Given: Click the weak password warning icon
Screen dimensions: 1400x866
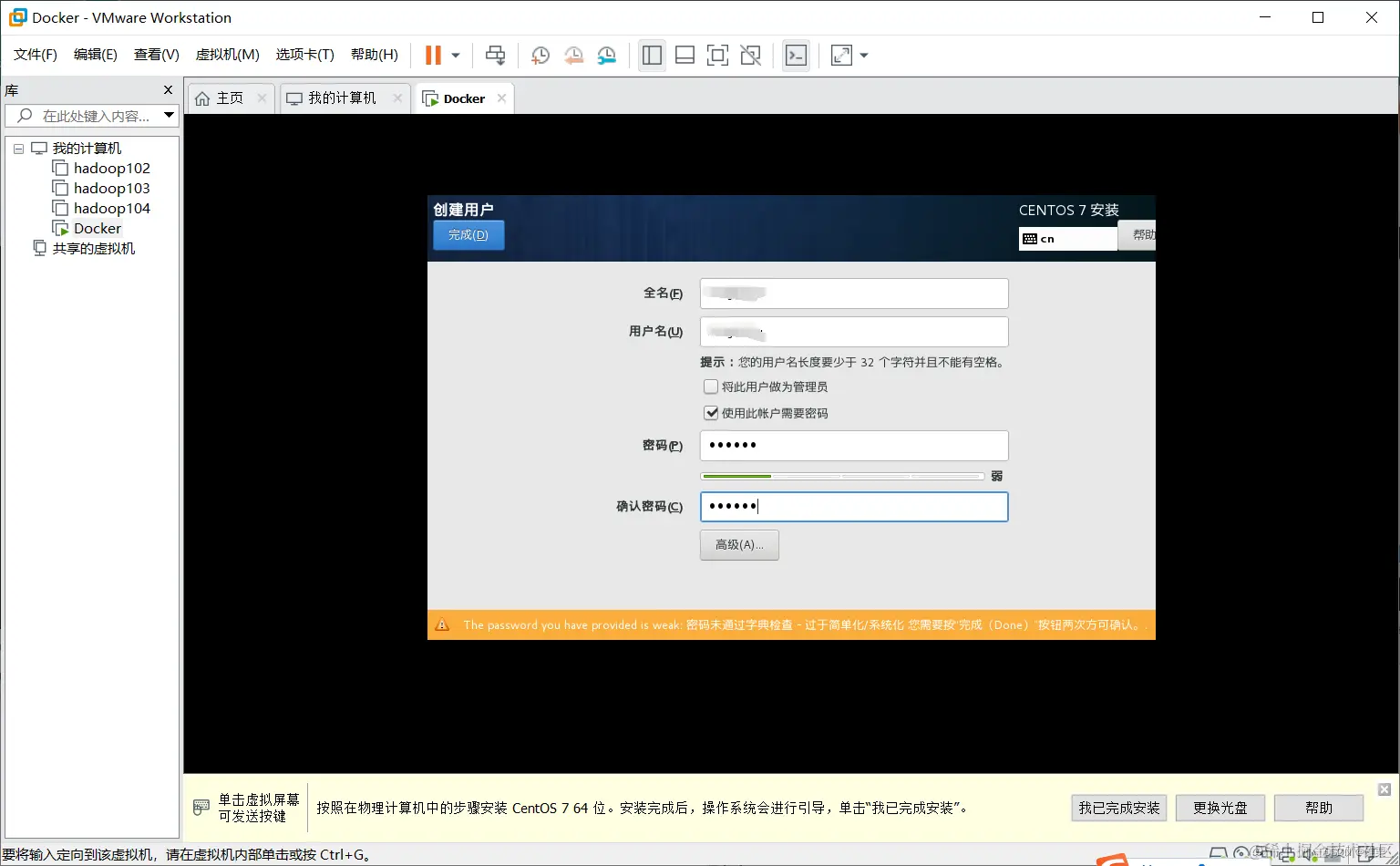Looking at the screenshot, I should point(443,624).
